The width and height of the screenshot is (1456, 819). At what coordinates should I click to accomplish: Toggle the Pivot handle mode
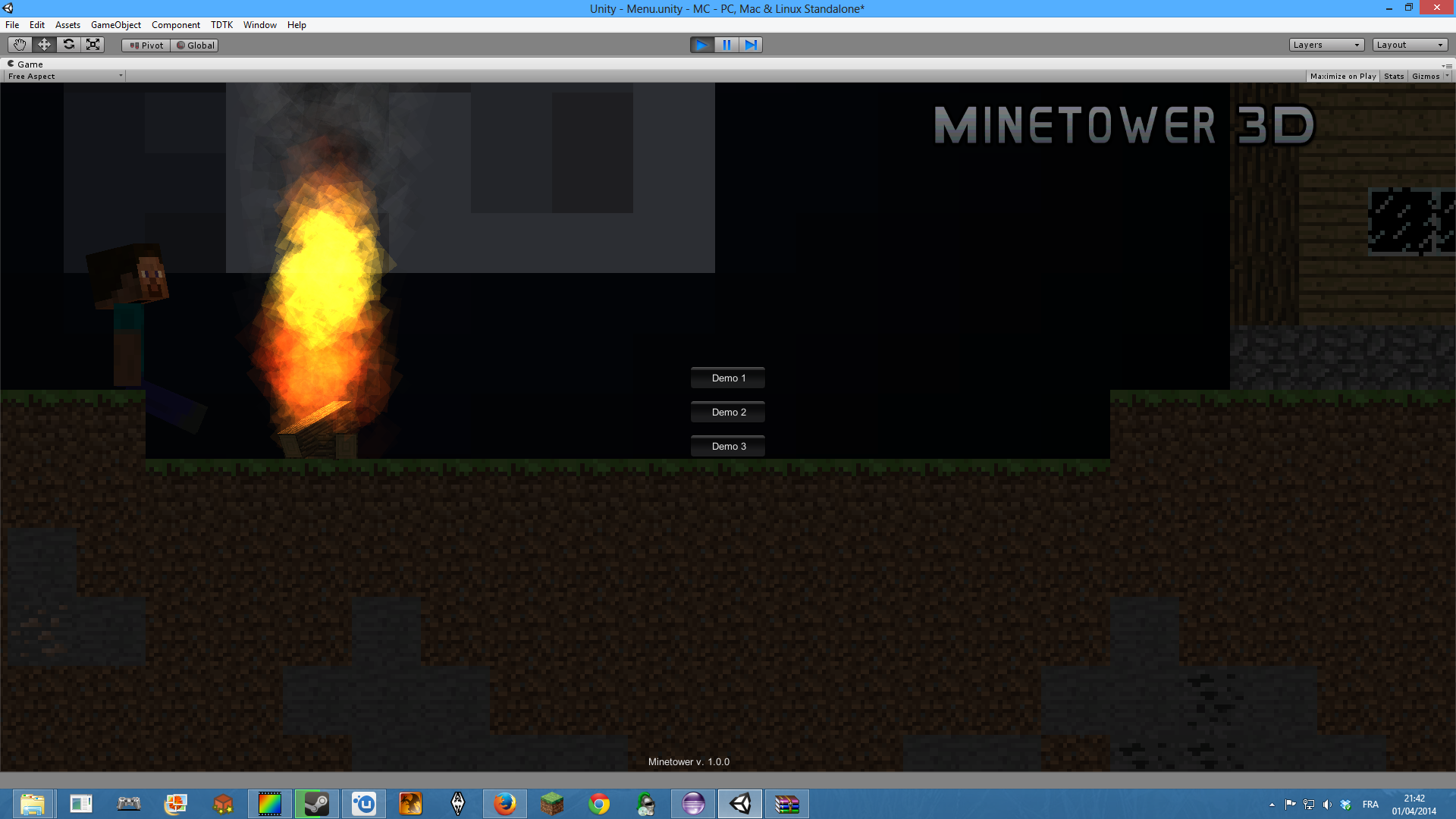pyautogui.click(x=146, y=45)
